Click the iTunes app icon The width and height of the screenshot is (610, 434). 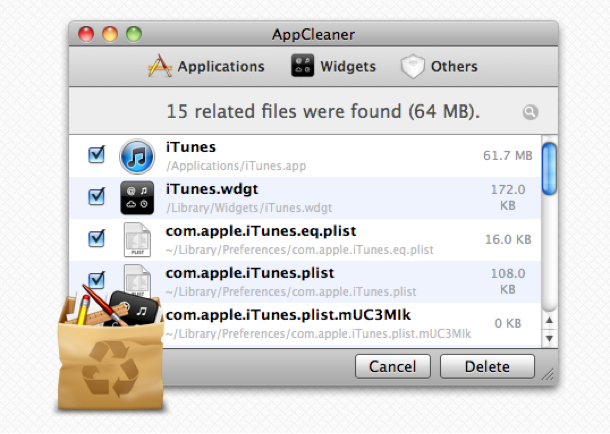point(136,156)
